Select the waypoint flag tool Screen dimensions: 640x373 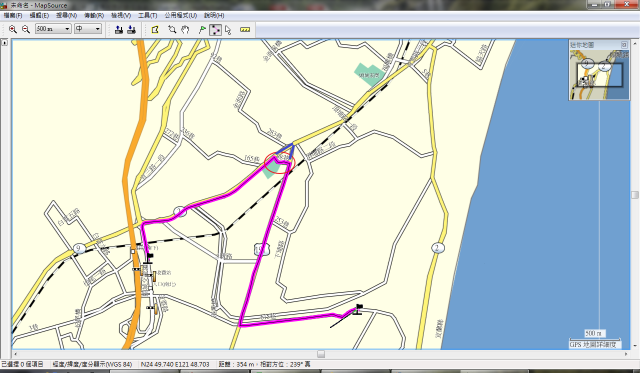click(x=202, y=29)
